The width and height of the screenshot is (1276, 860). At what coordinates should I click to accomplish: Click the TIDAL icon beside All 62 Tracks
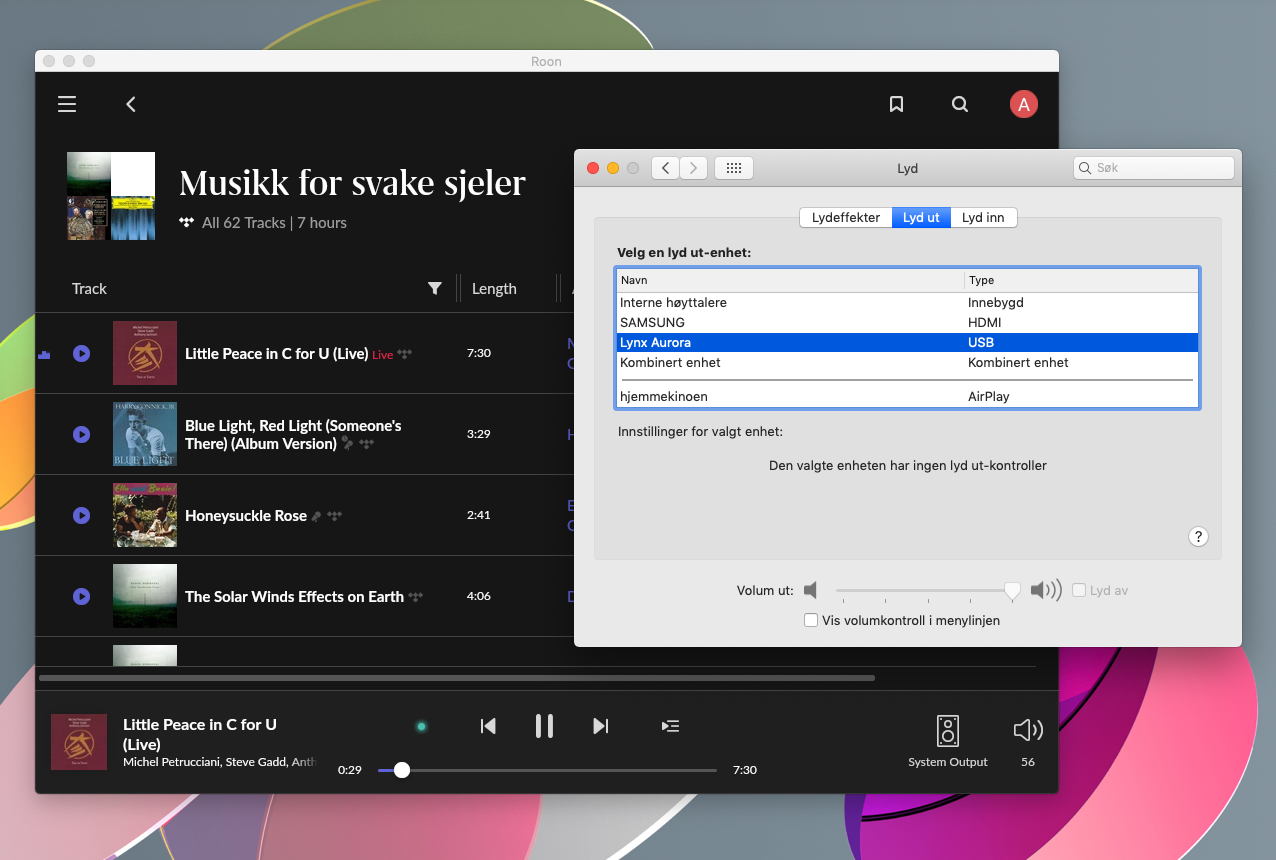click(187, 222)
